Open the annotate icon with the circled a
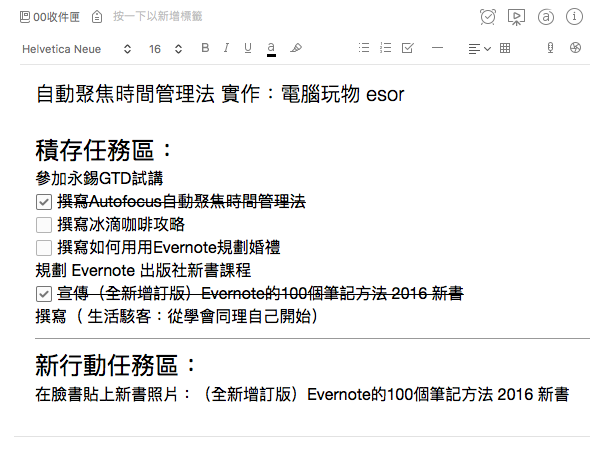Screen dimensions: 590x450 pos(546,17)
